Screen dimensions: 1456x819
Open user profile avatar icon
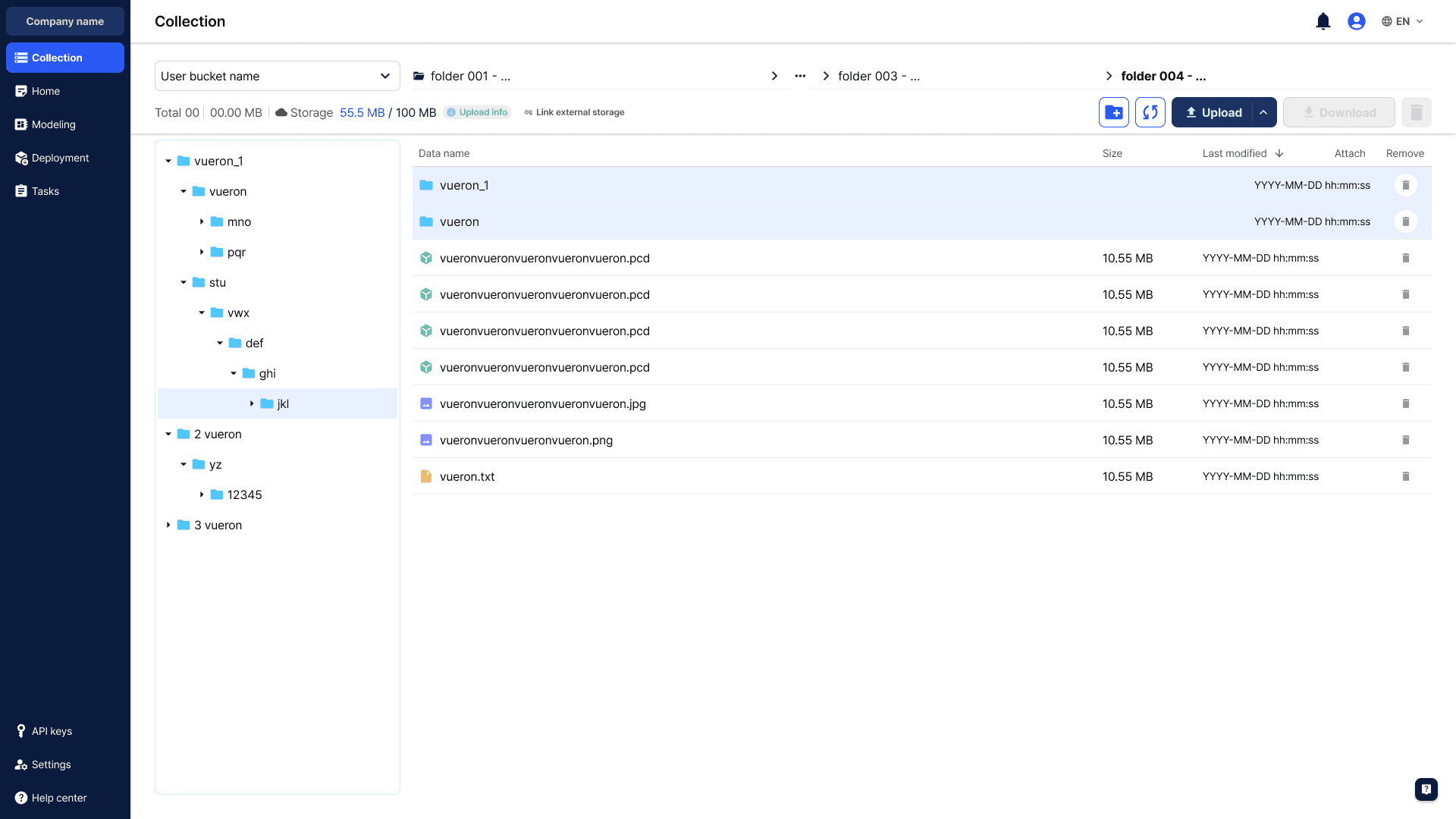click(x=1356, y=21)
